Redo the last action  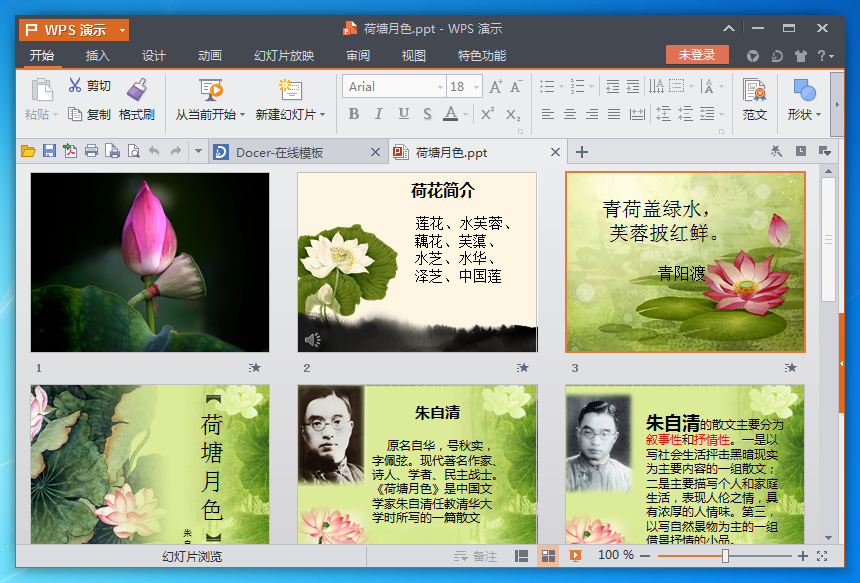click(x=176, y=151)
